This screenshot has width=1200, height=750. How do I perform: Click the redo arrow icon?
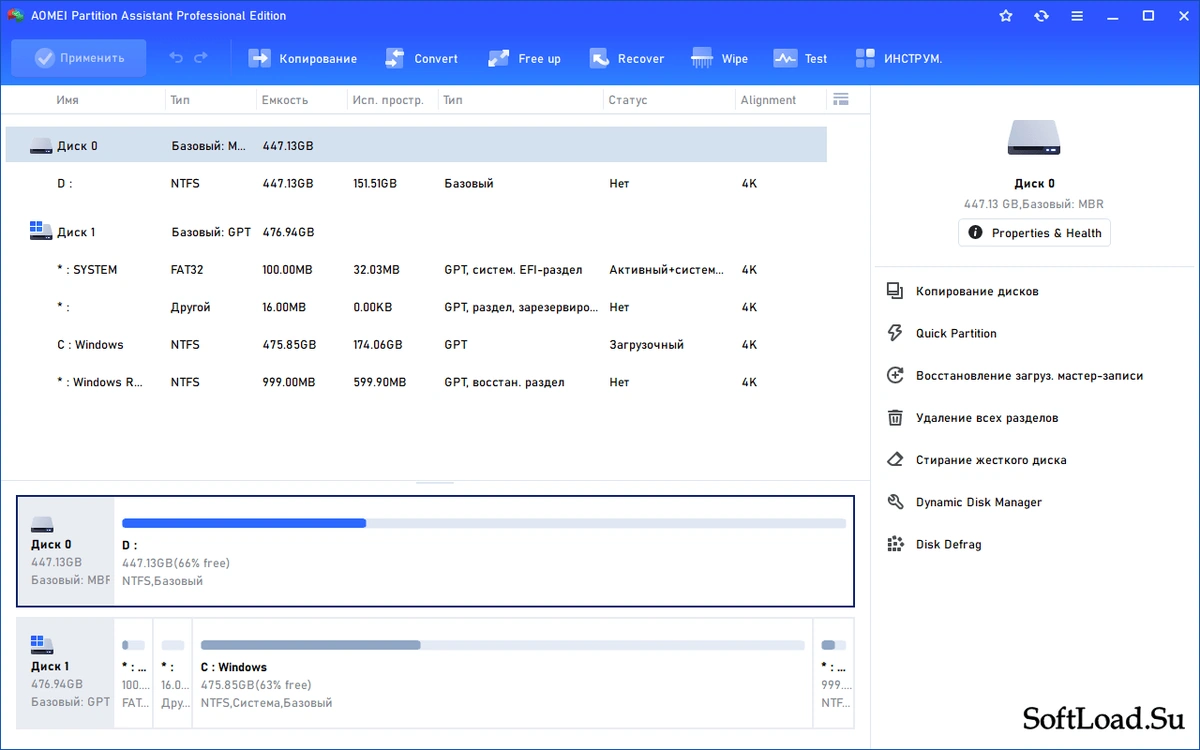(201, 58)
